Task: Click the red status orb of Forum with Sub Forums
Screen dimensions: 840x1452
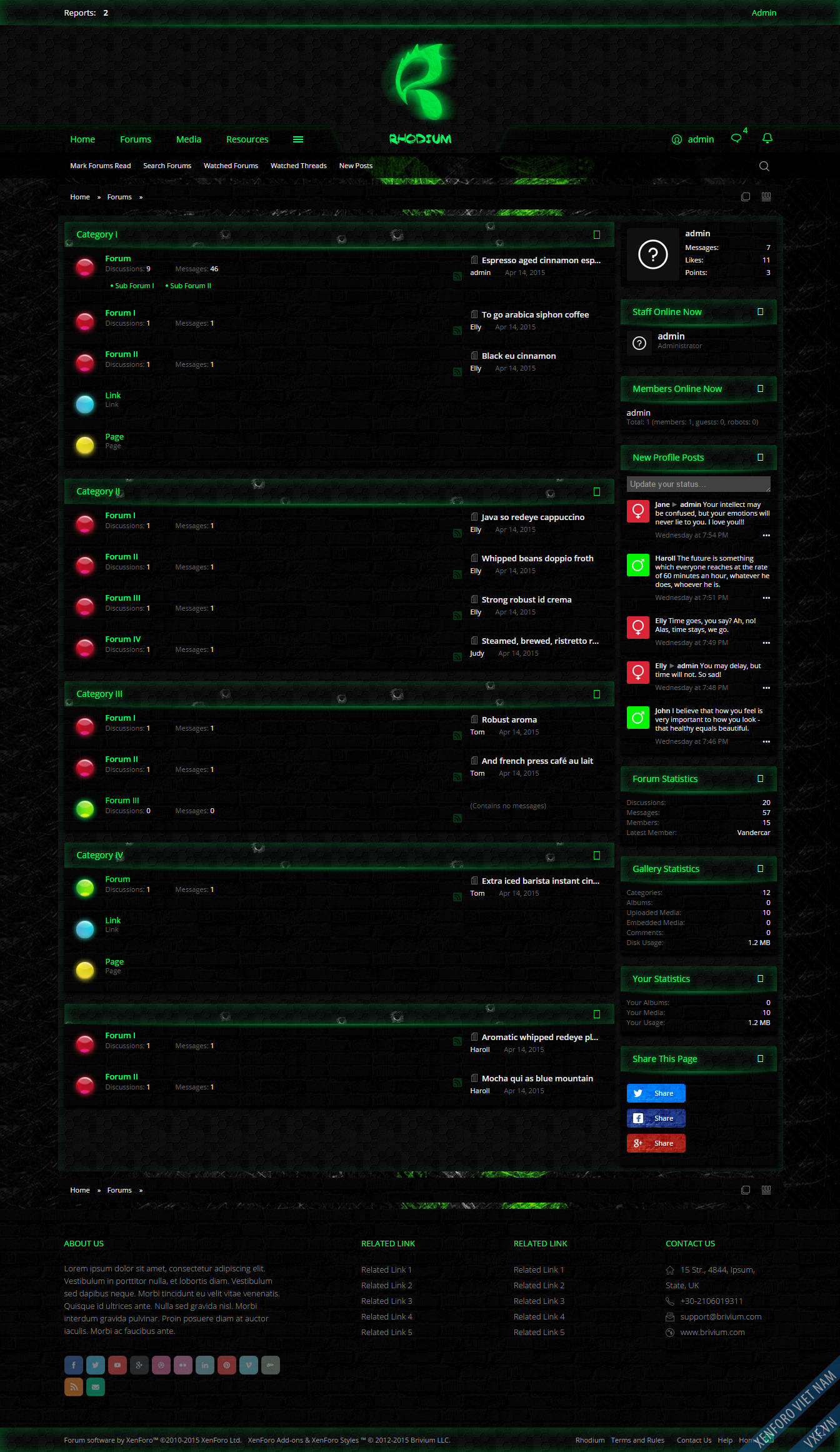Action: pyautogui.click(x=85, y=268)
